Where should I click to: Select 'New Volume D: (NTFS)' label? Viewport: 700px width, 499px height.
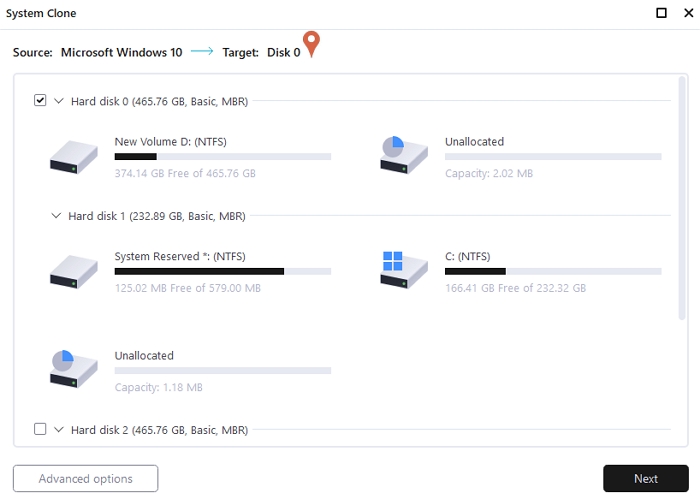171,142
